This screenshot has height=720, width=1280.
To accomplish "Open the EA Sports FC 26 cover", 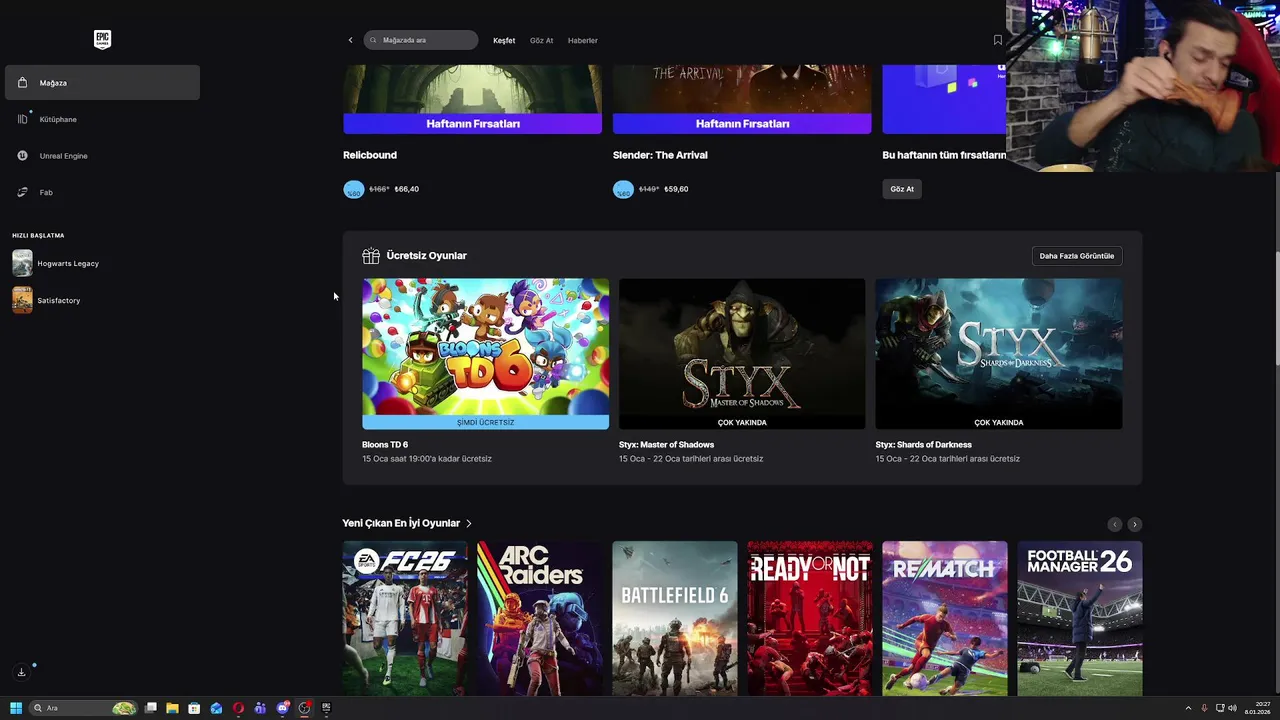I will tap(405, 618).
